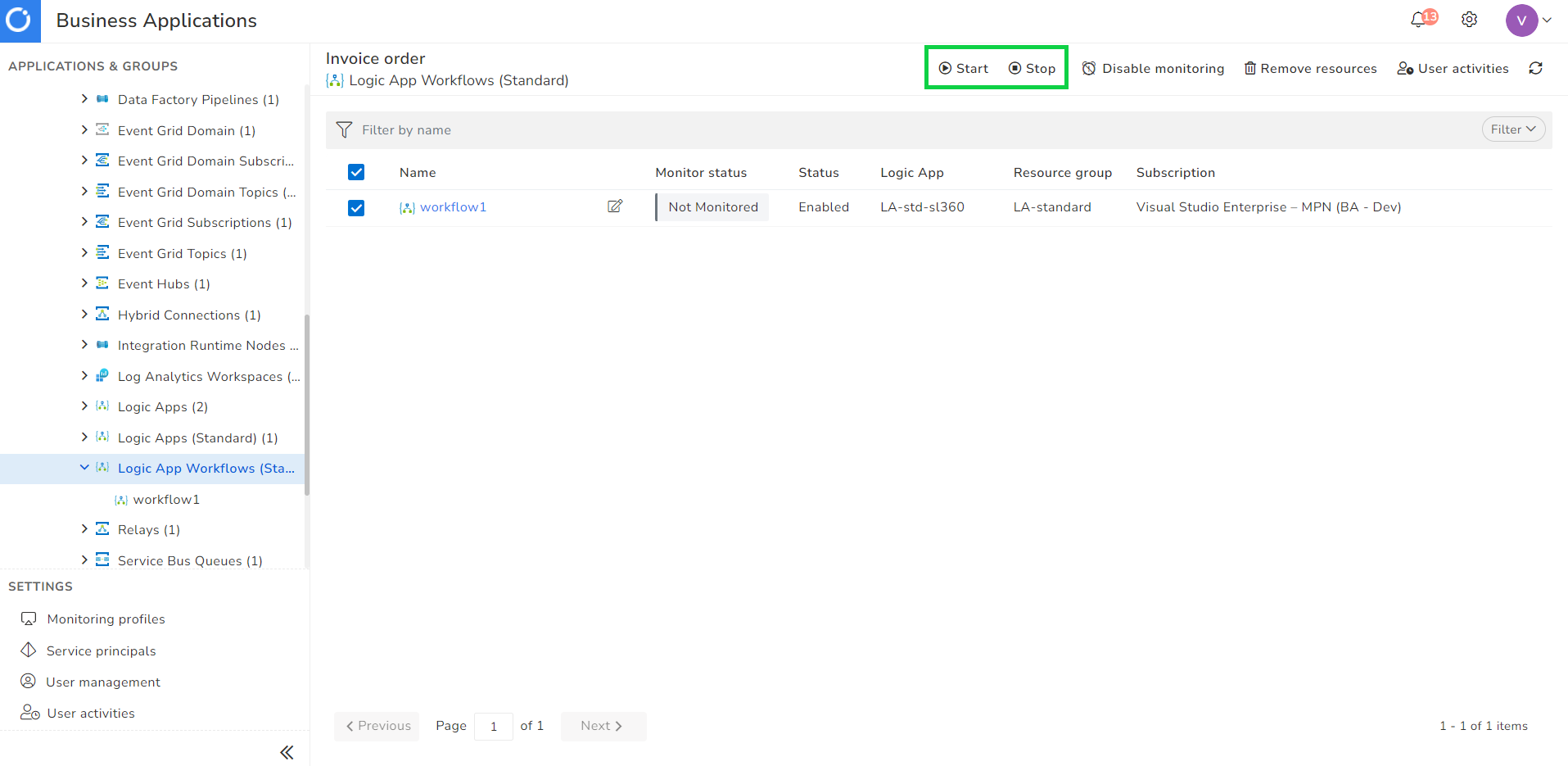
Task: Expand Event Grid Domain Subscriptions node
Action: coord(84,160)
